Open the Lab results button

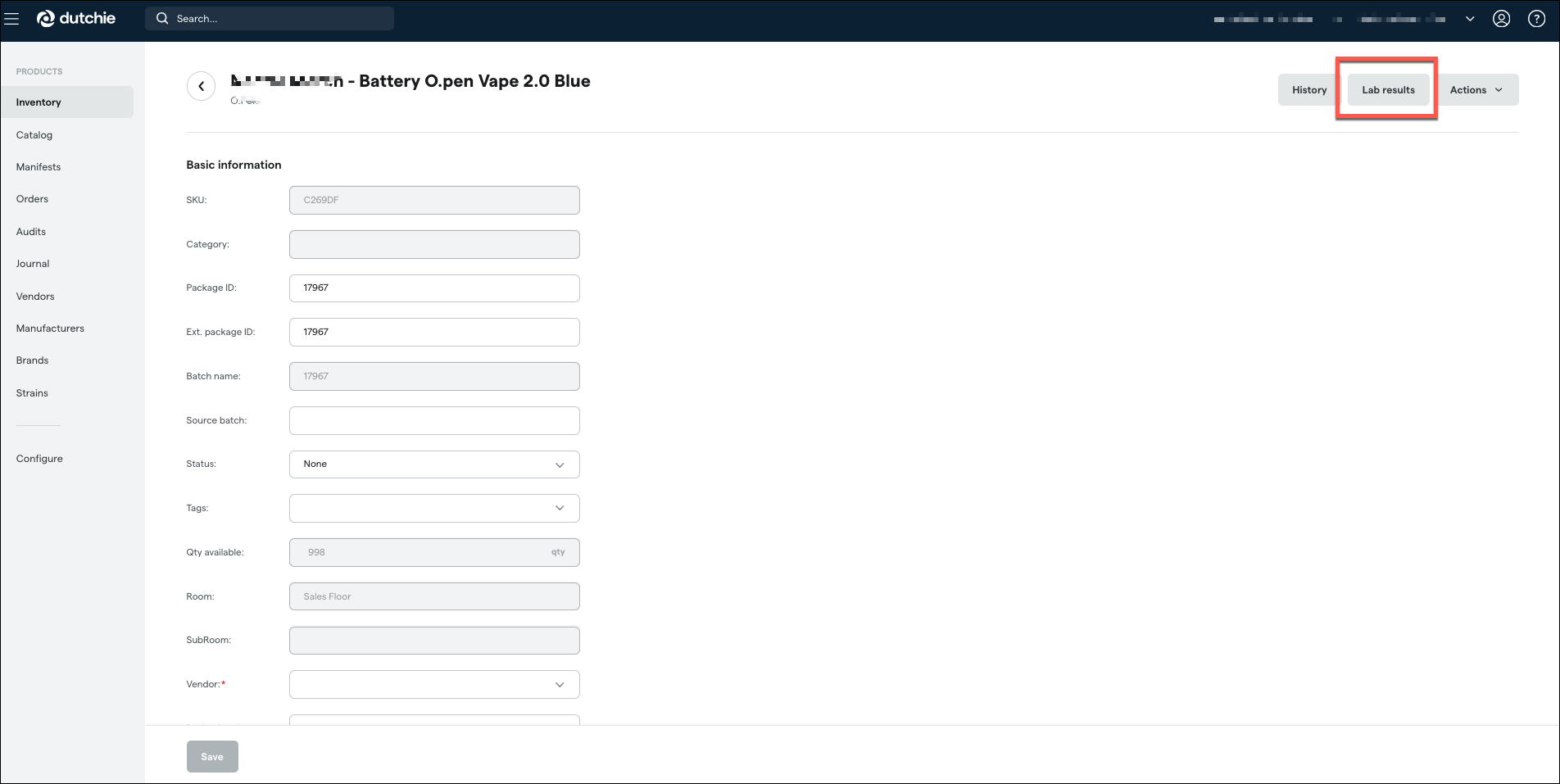point(1388,90)
